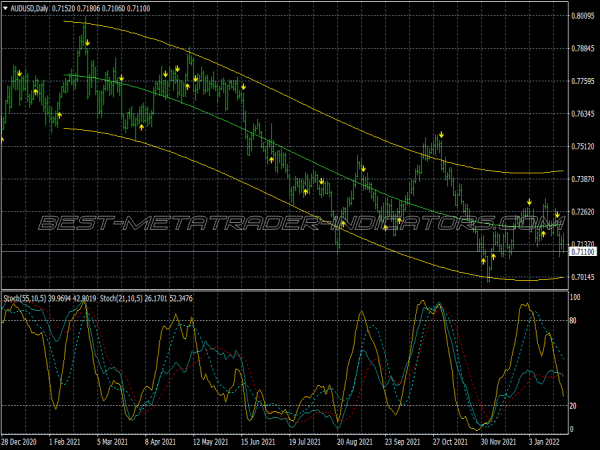
Task: Click the 0.76345 price axis label
Action: click(583, 114)
